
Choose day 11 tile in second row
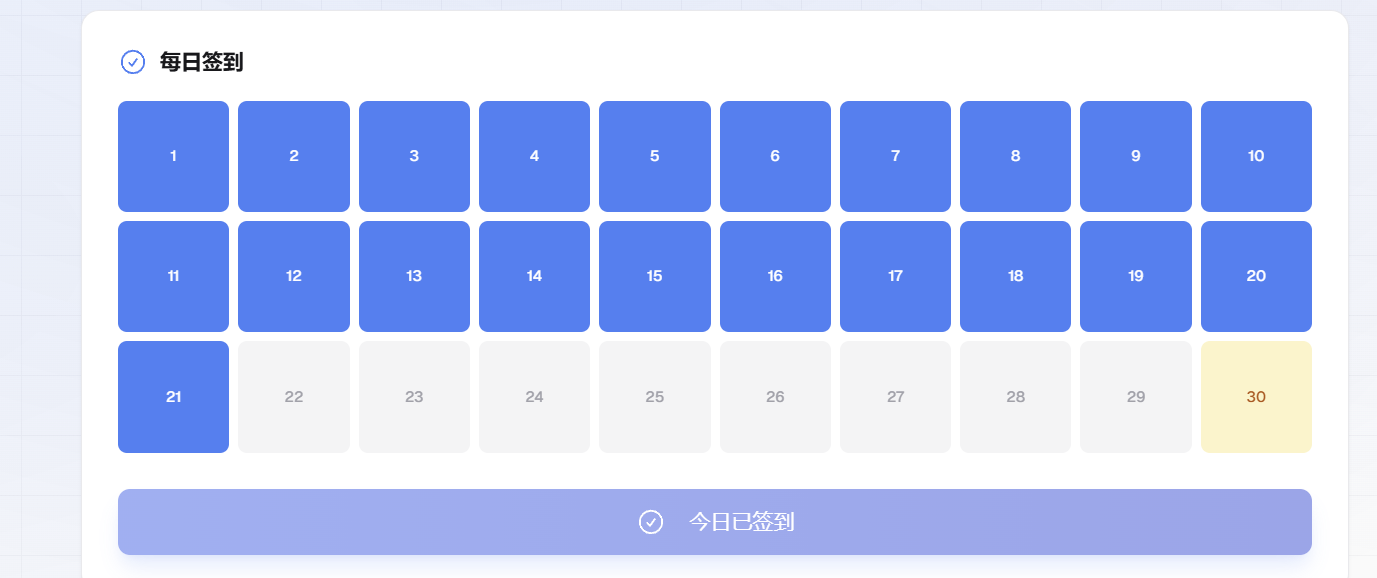173,276
